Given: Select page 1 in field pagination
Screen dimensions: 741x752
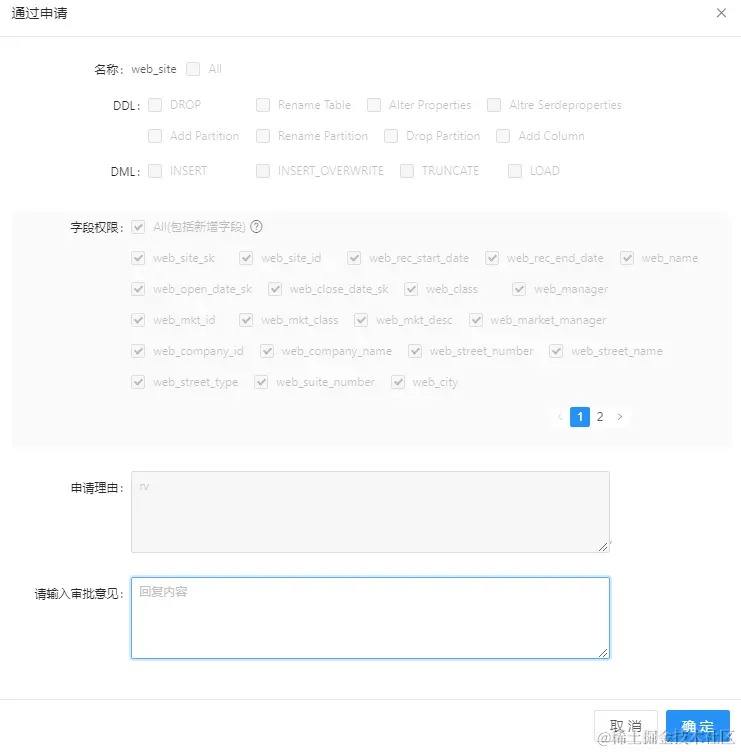Looking at the screenshot, I should click(x=580, y=417).
